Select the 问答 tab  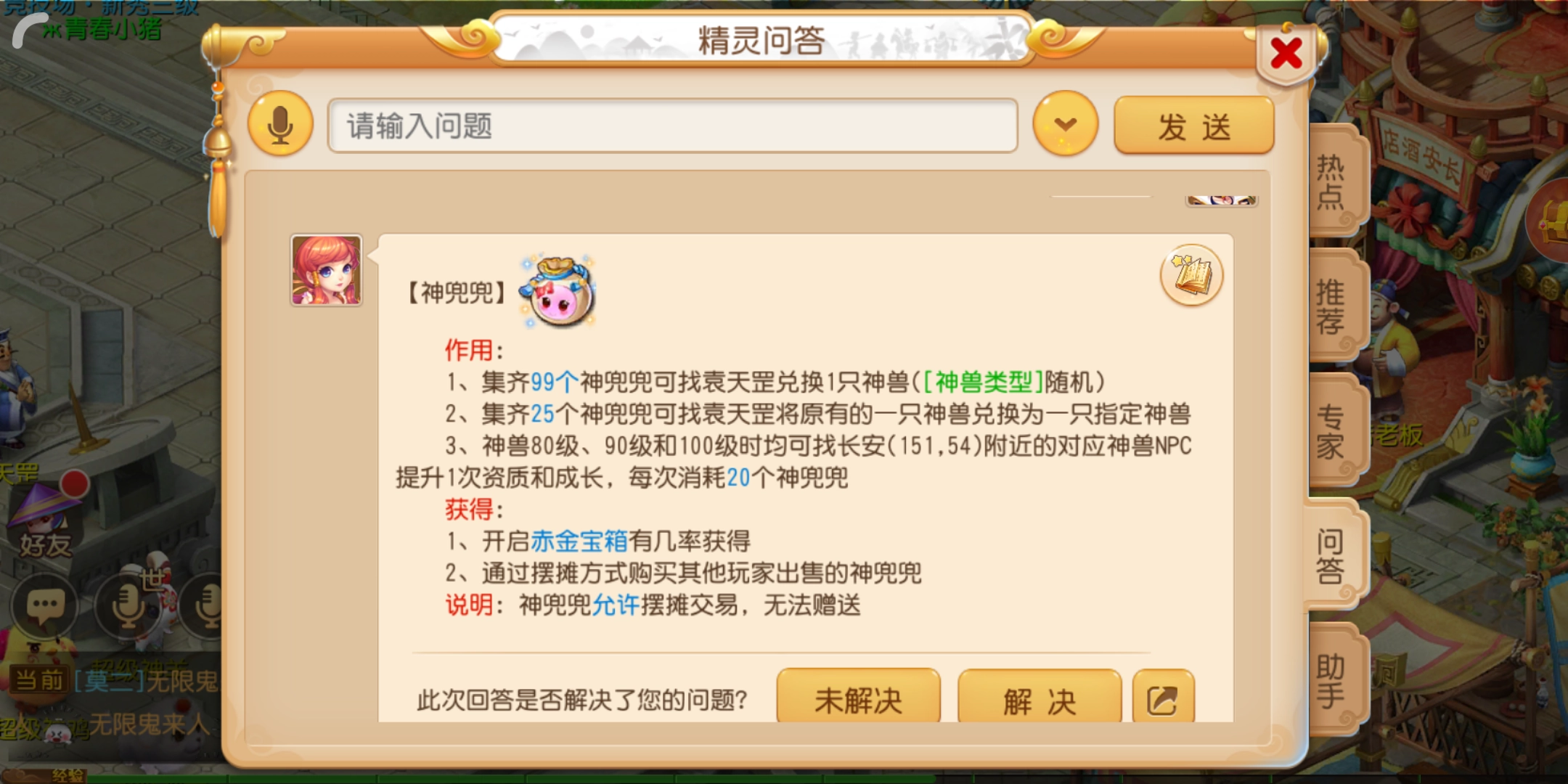coord(1331,556)
